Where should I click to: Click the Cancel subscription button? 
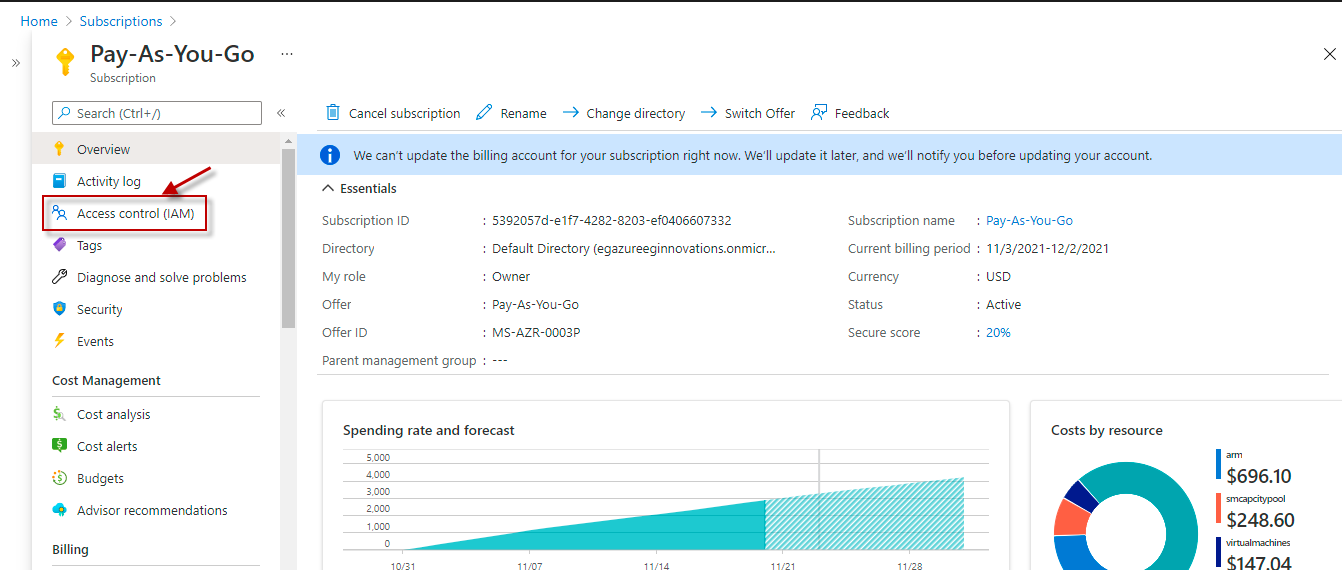pyautogui.click(x=393, y=113)
